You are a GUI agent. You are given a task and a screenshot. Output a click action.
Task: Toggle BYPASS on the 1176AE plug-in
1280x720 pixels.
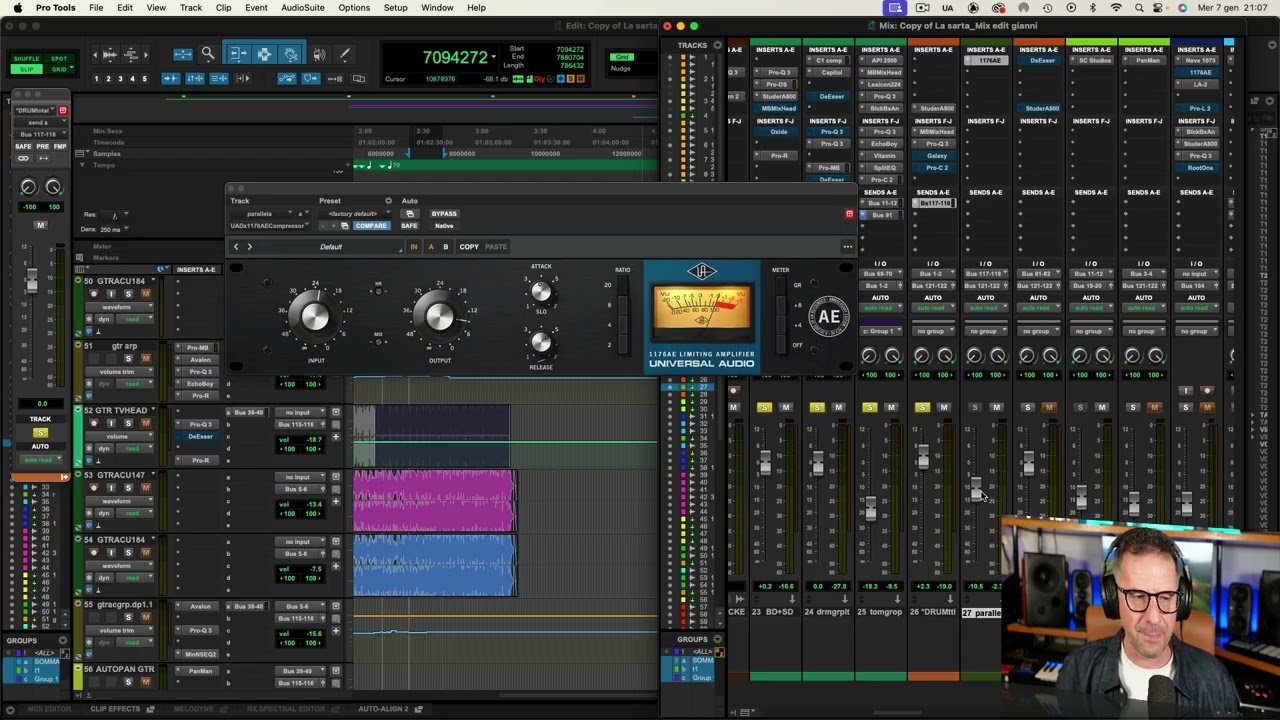click(x=444, y=214)
